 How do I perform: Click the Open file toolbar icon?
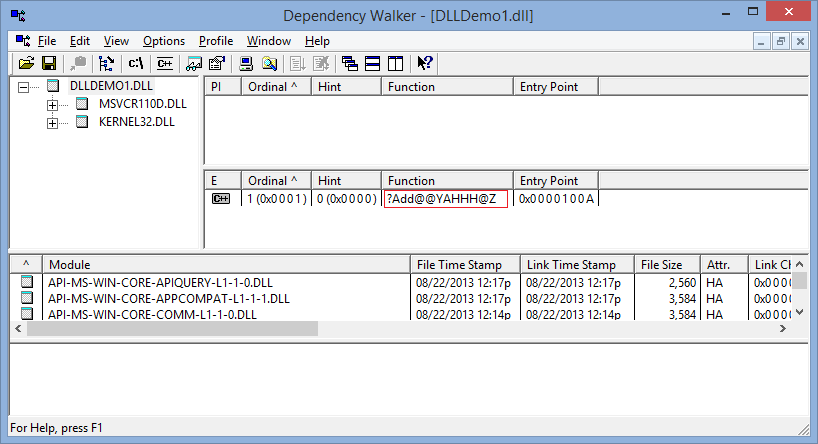point(27,64)
